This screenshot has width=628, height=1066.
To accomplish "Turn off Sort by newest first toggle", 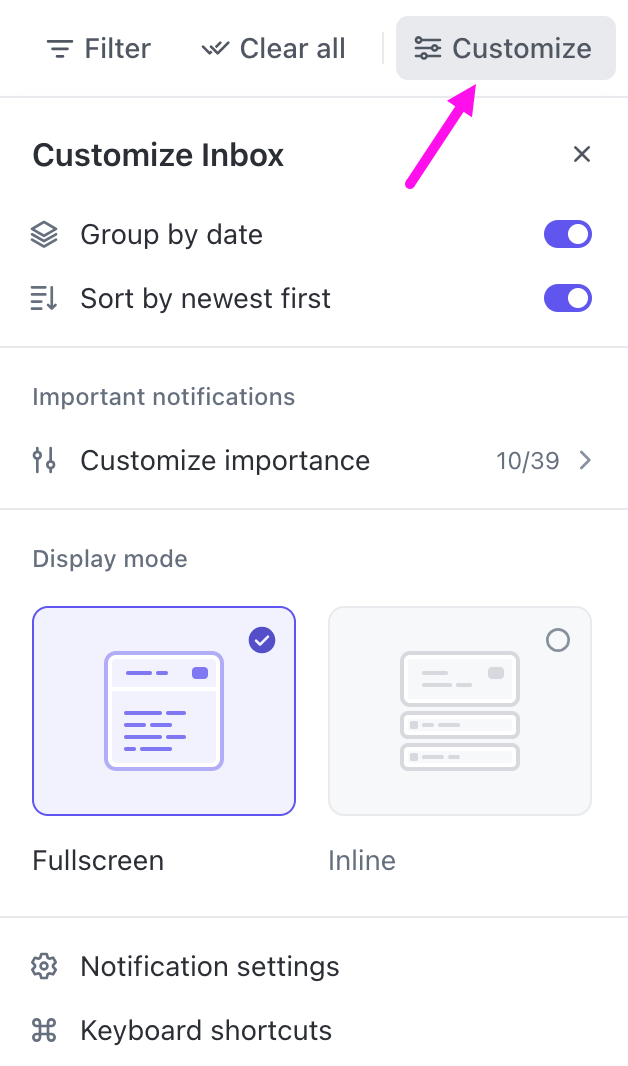I will pos(568,298).
